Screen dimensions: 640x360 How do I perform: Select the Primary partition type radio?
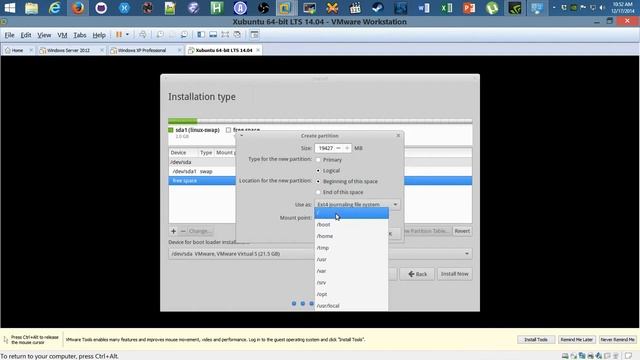pos(318,160)
